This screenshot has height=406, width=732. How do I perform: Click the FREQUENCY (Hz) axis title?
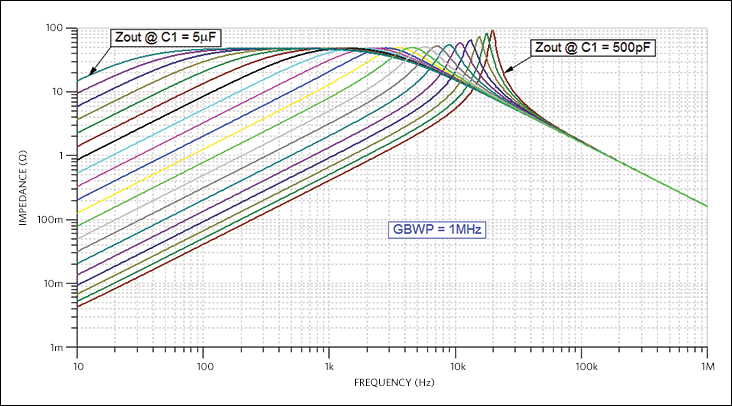392,383
